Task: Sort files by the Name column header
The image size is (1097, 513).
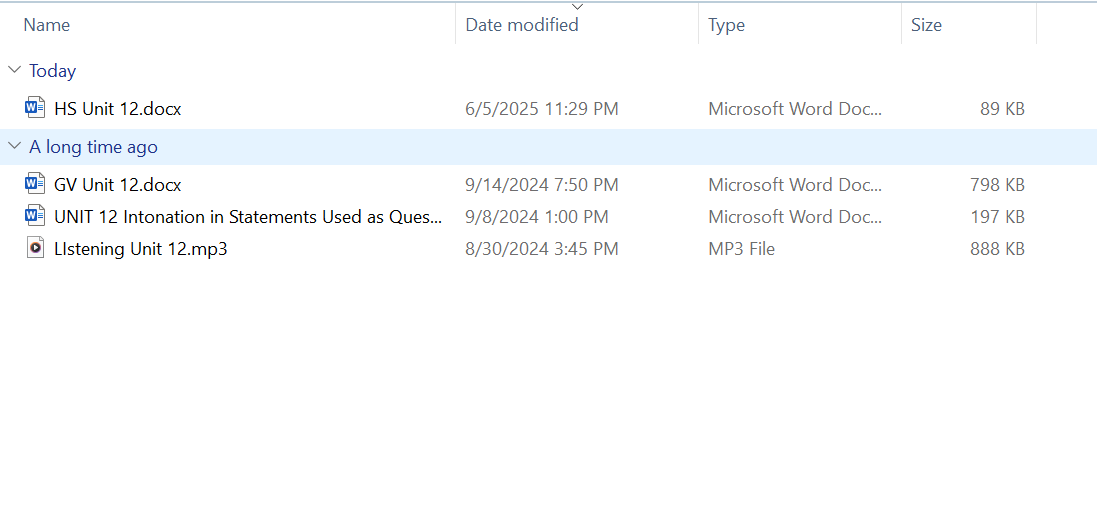Action: 47,25
